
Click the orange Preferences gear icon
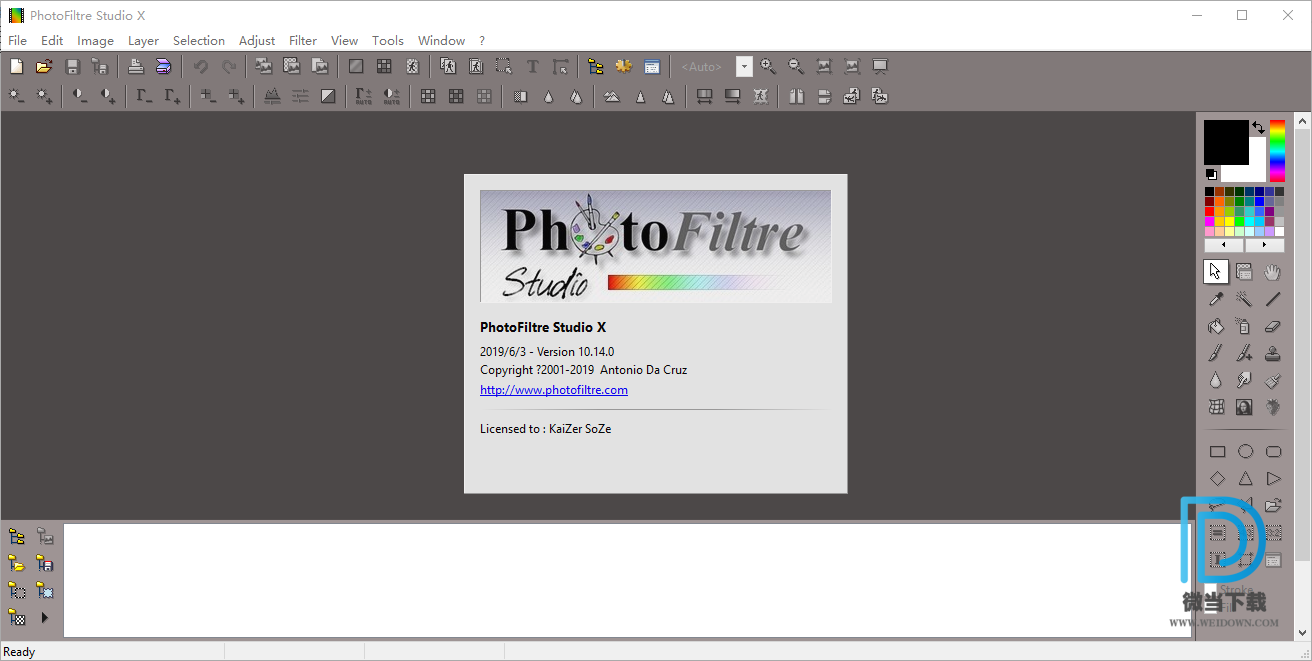click(x=624, y=67)
